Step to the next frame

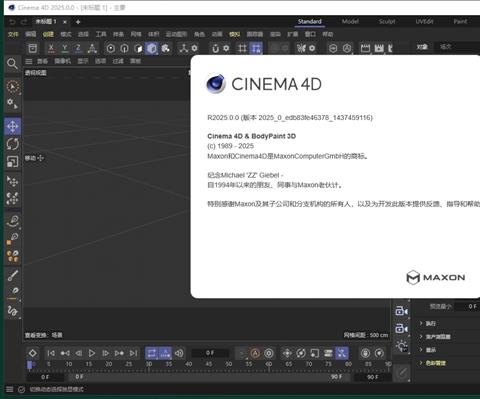coord(105,353)
